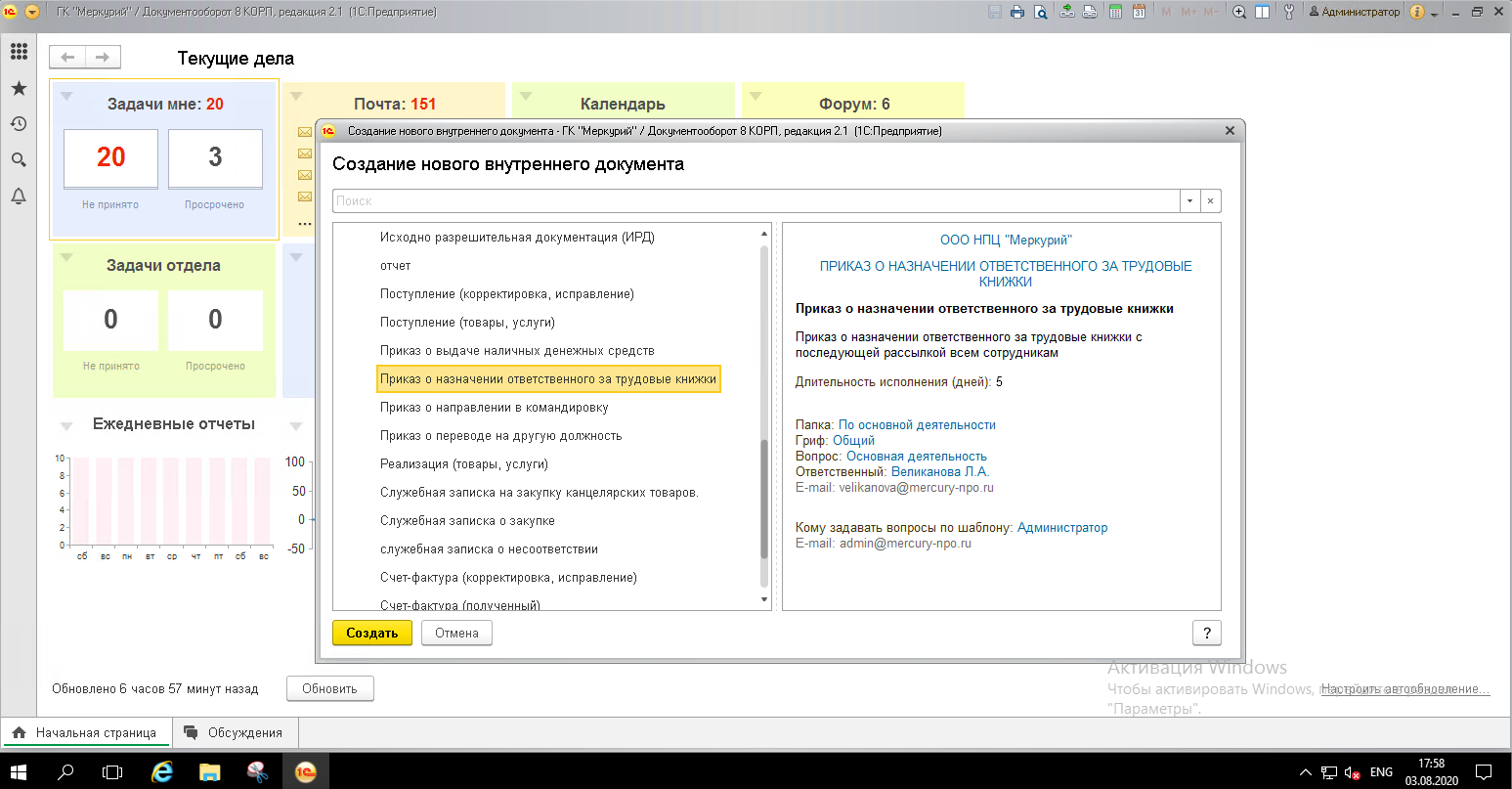
Task: Click the list scroll down arrow
Action: (x=764, y=598)
